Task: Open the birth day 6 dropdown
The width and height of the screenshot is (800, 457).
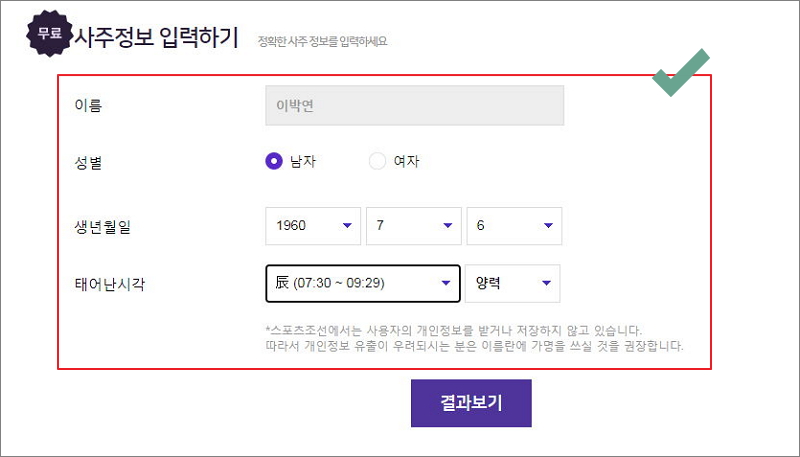Action: click(x=514, y=226)
